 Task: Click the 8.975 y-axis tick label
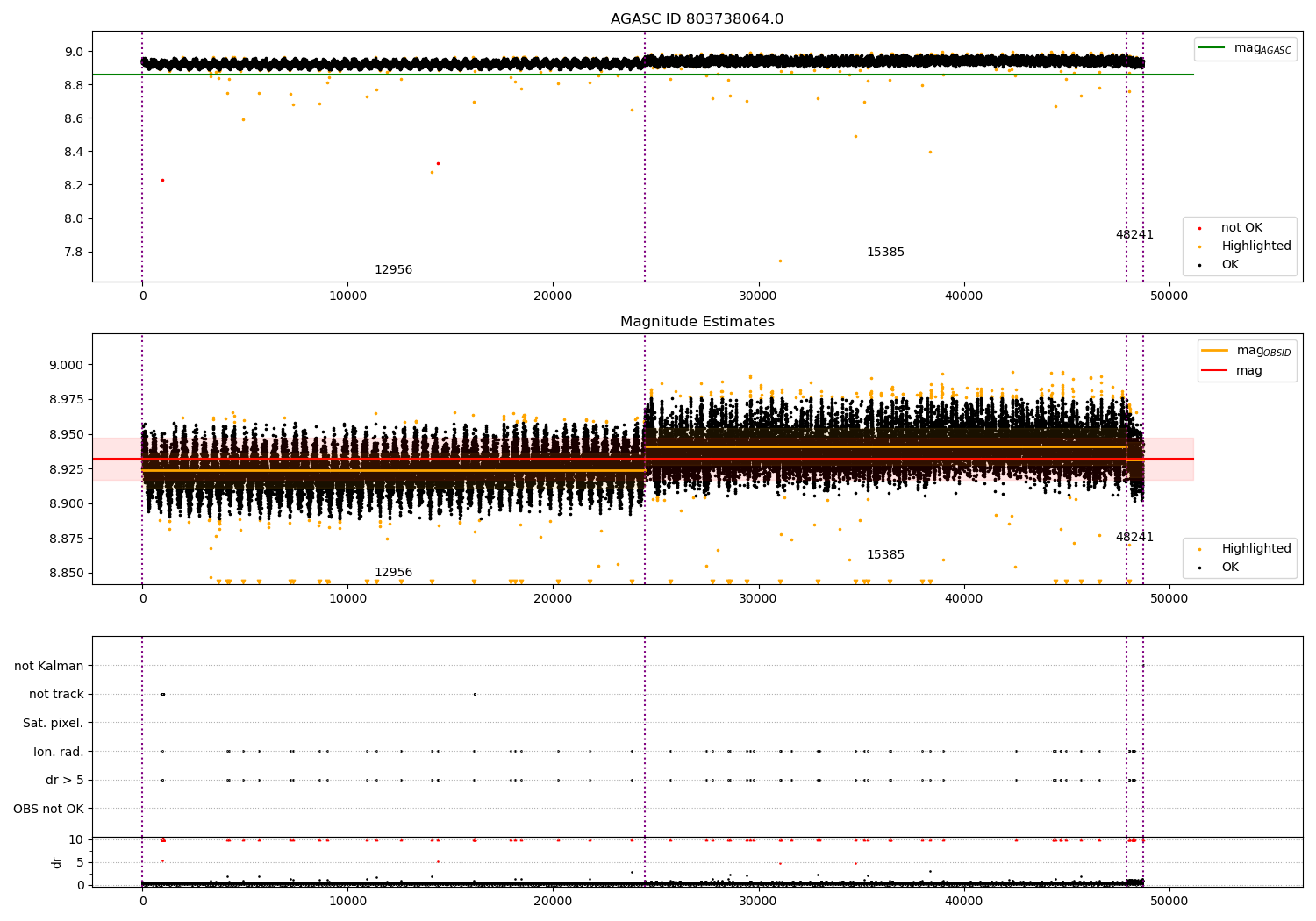(x=66, y=400)
